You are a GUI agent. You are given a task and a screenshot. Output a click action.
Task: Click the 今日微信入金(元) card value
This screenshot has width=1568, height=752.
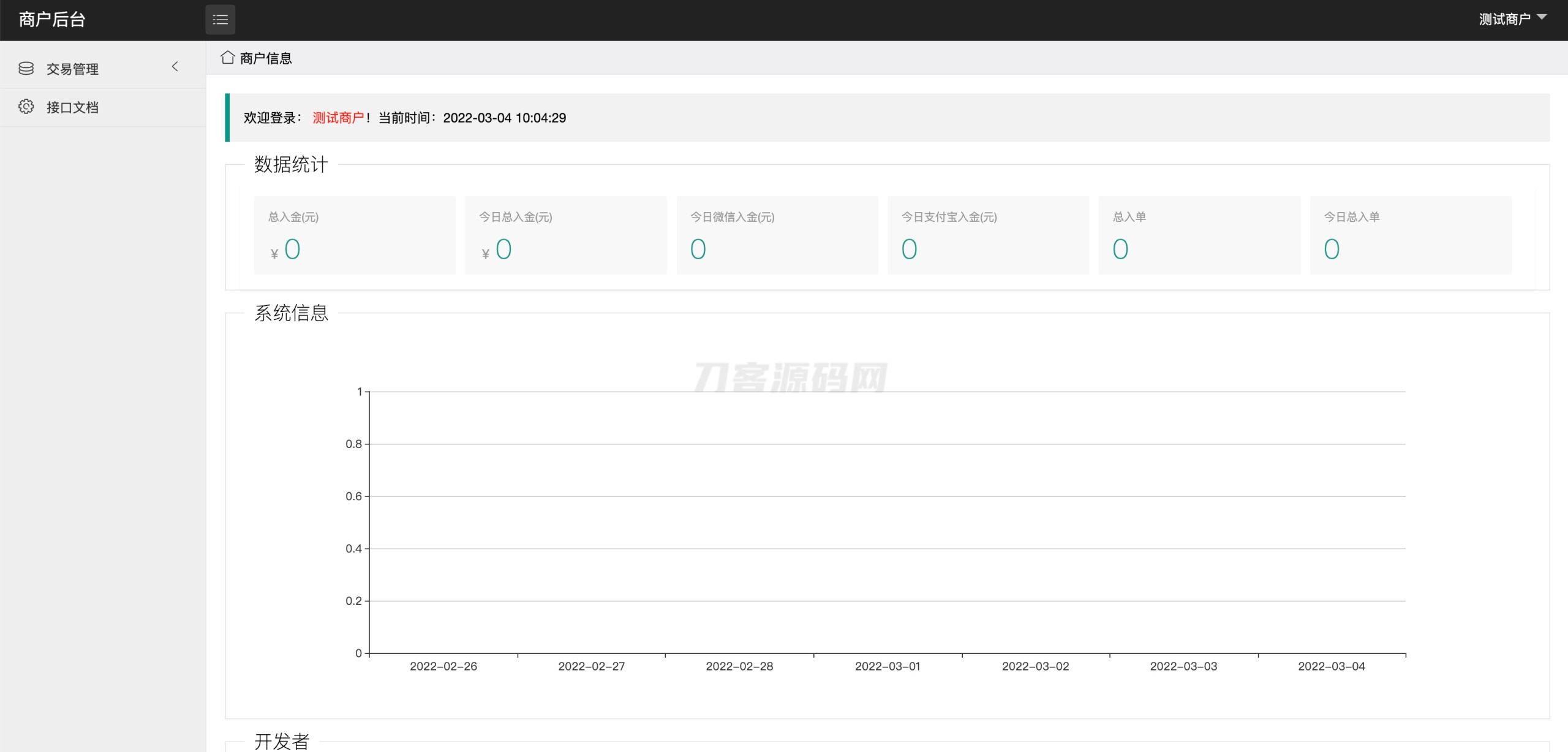[x=699, y=248]
